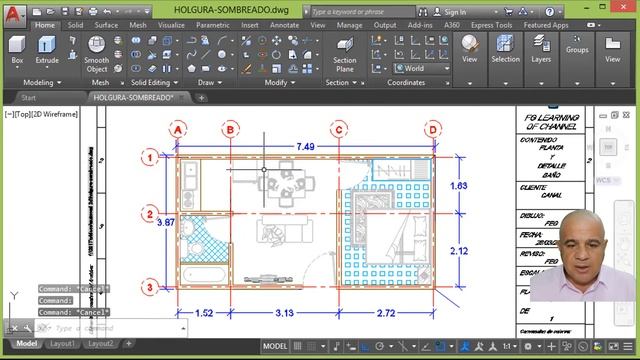Click the Save icon in quick access toolbar

[x=64, y=12]
